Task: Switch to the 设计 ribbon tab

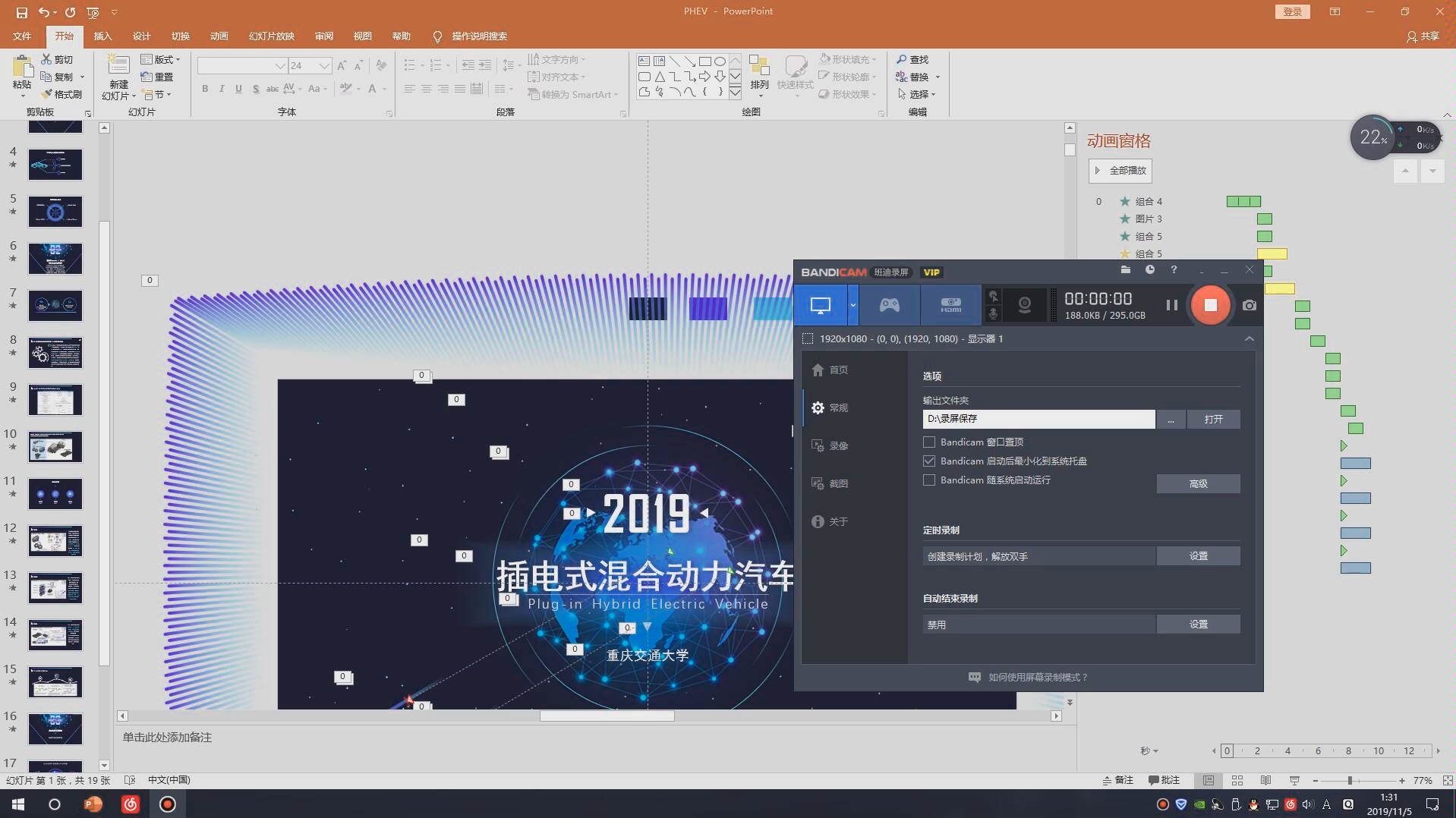Action: click(141, 36)
